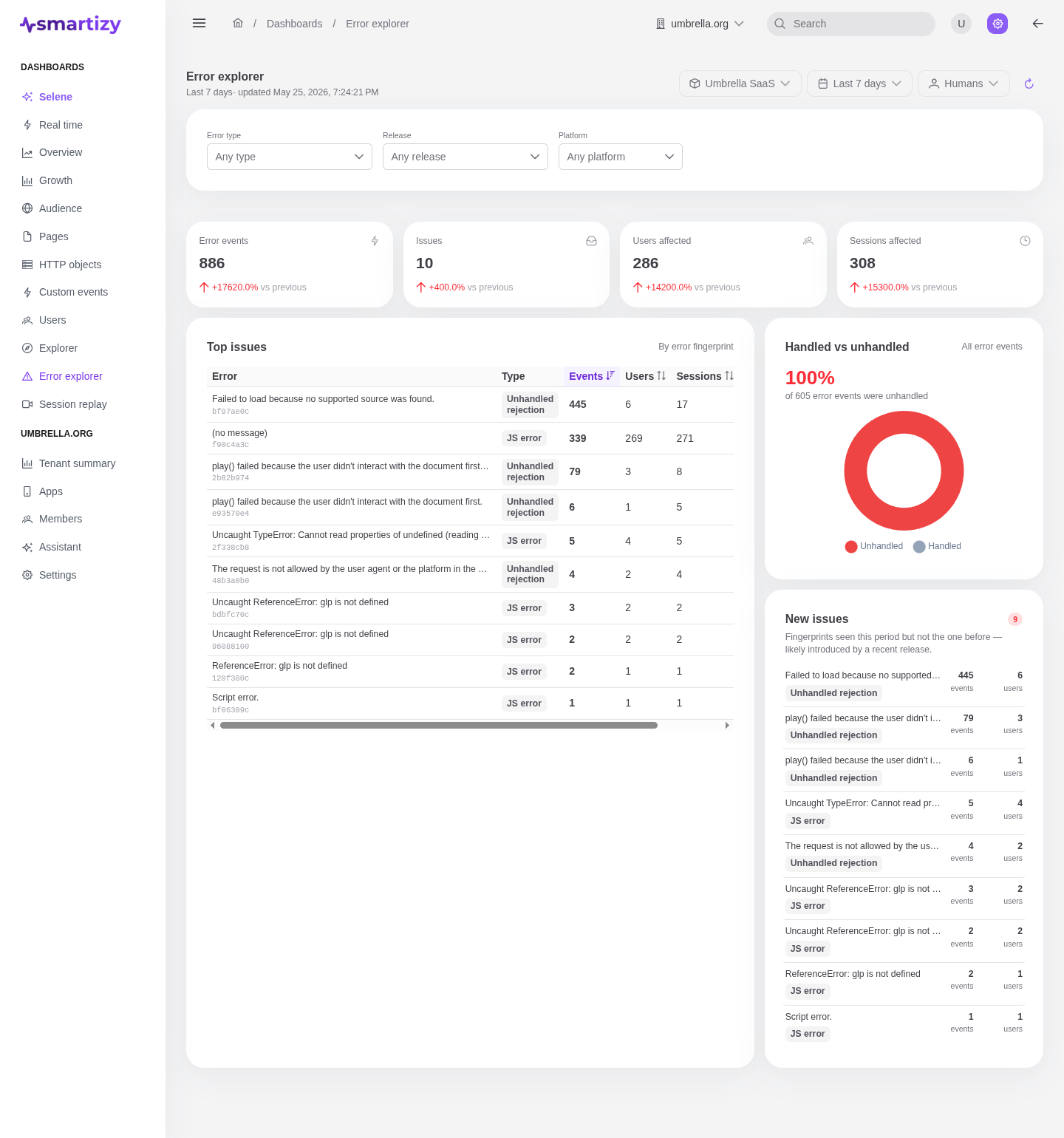This screenshot has width=1064, height=1138.
Task: Go to home via breadcrumb house icon
Action: point(238,24)
